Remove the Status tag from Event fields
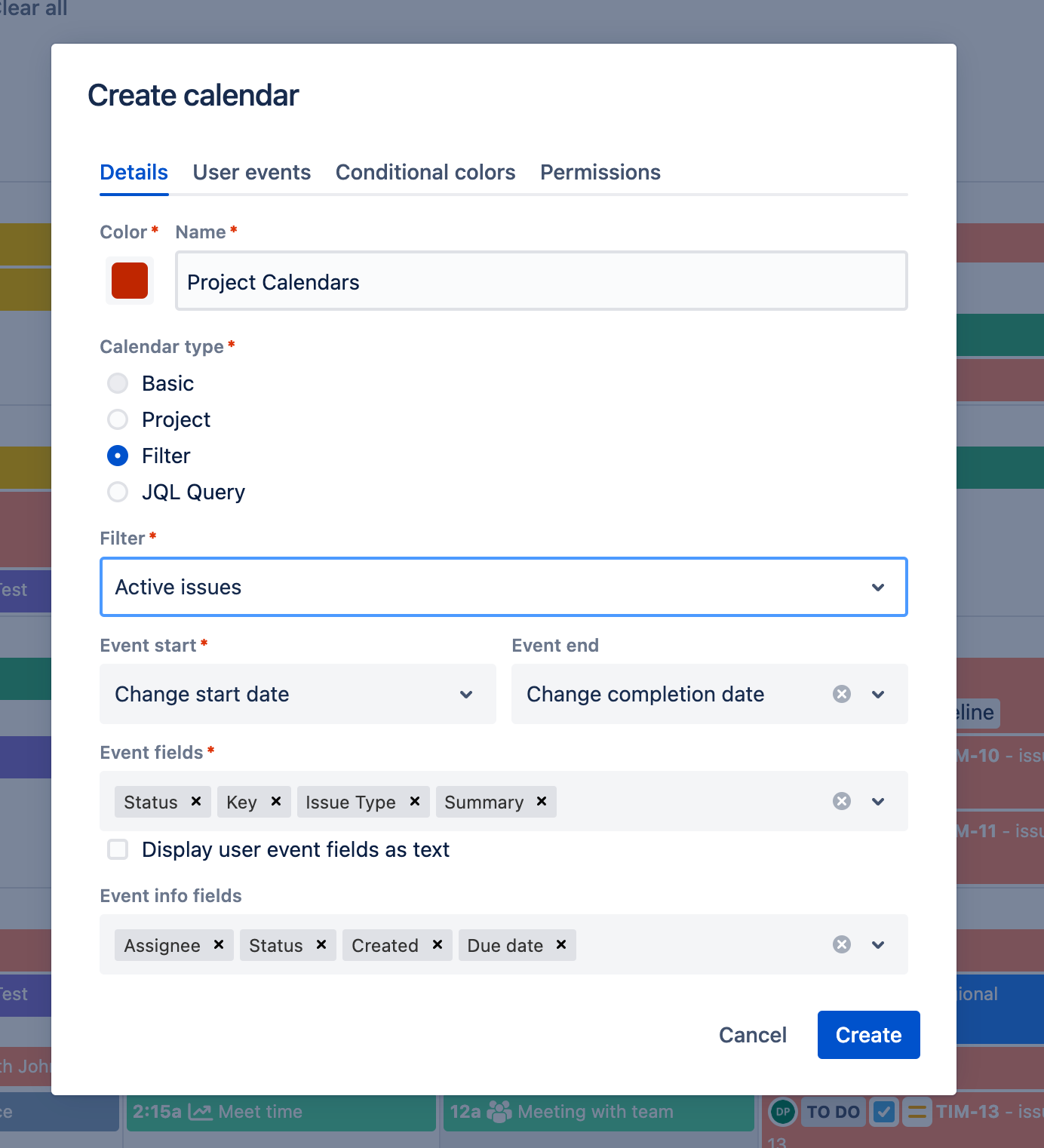The height and width of the screenshot is (1148, 1044). coord(196,801)
